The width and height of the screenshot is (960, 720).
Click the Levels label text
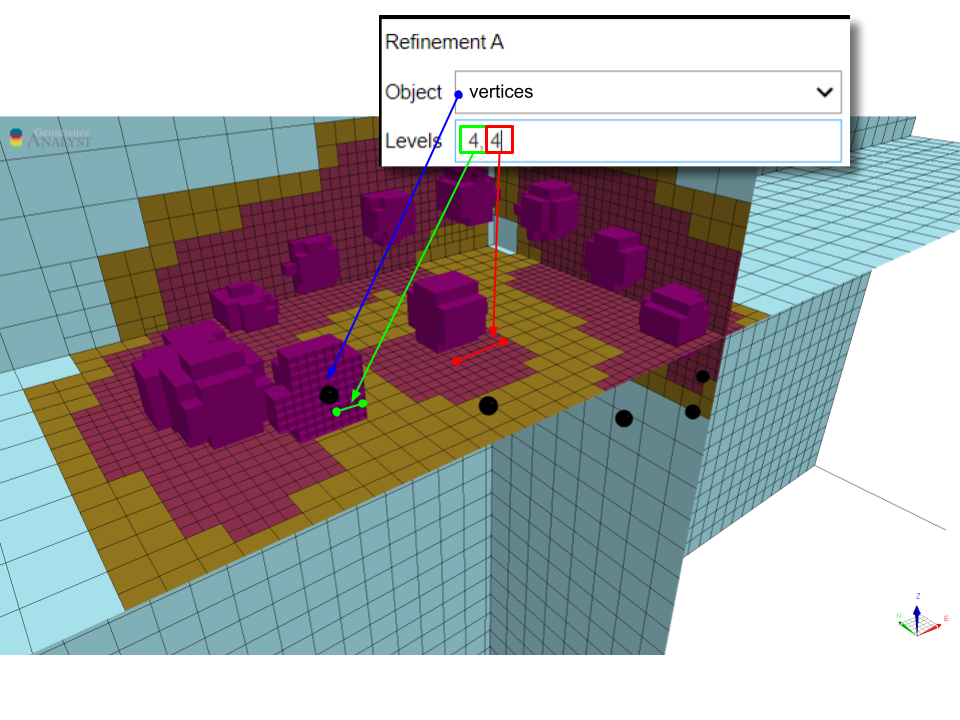[x=413, y=141]
